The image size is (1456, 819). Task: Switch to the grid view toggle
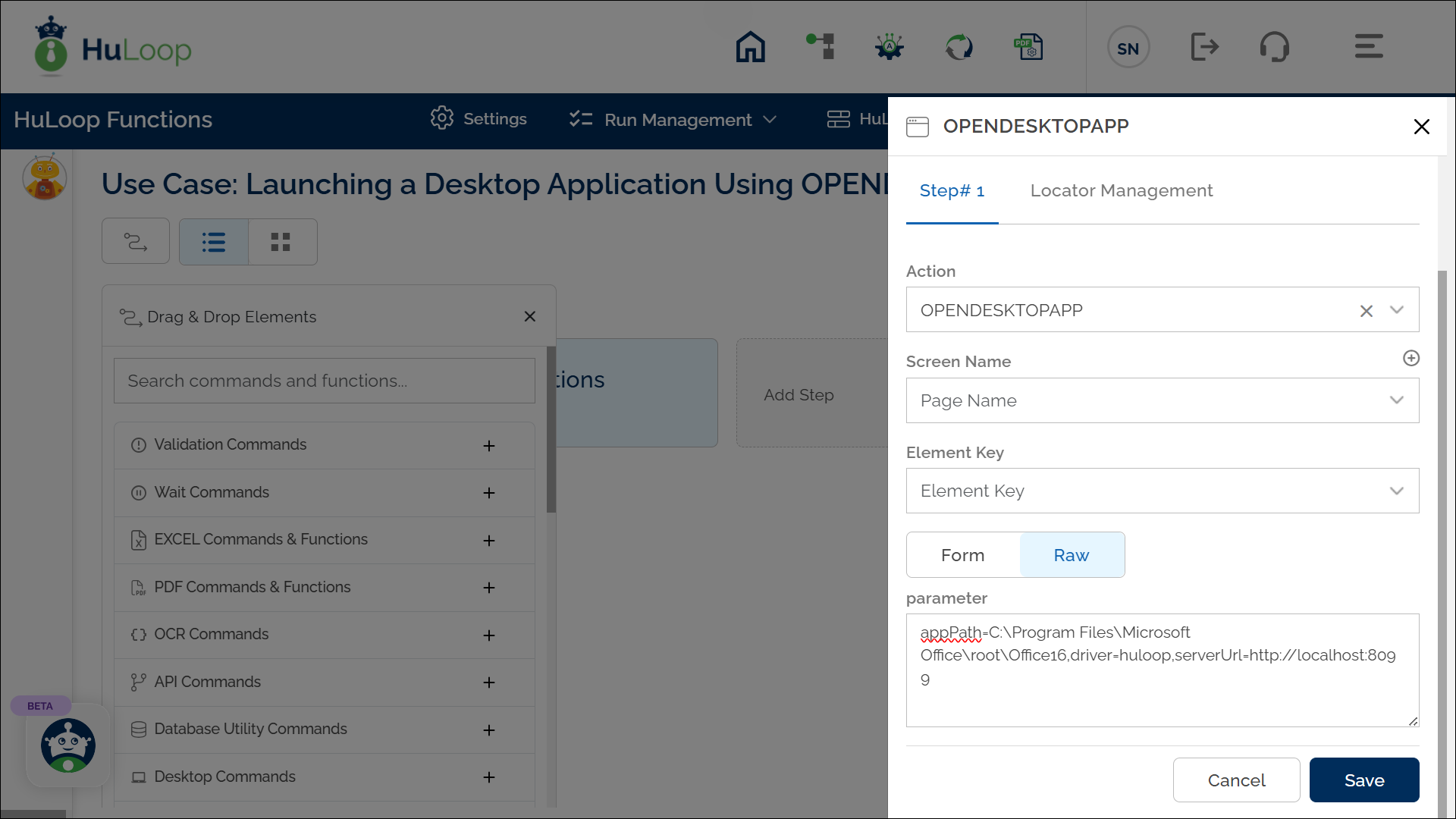(281, 242)
